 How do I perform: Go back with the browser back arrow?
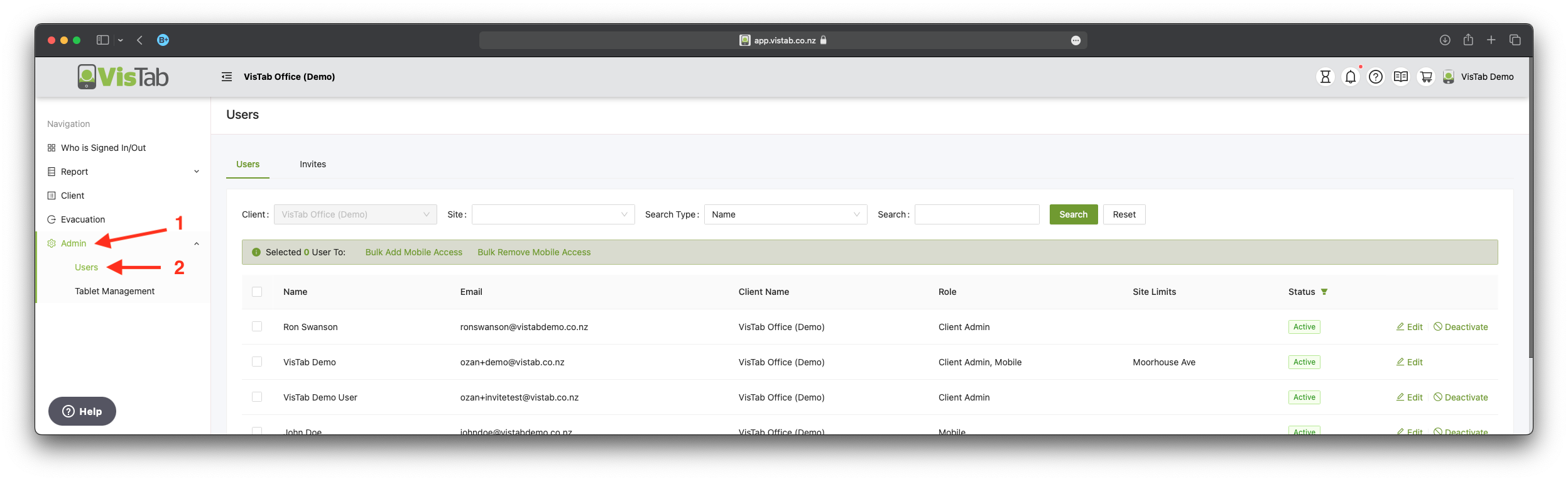coord(139,40)
